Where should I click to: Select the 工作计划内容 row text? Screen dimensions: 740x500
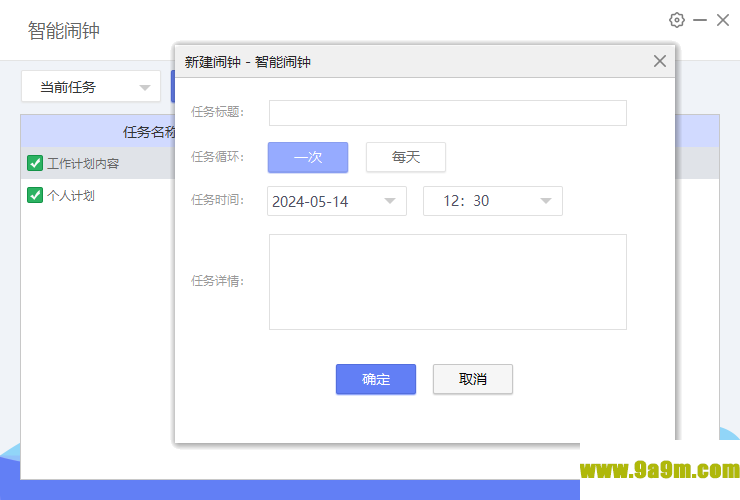pyautogui.click(x=83, y=163)
